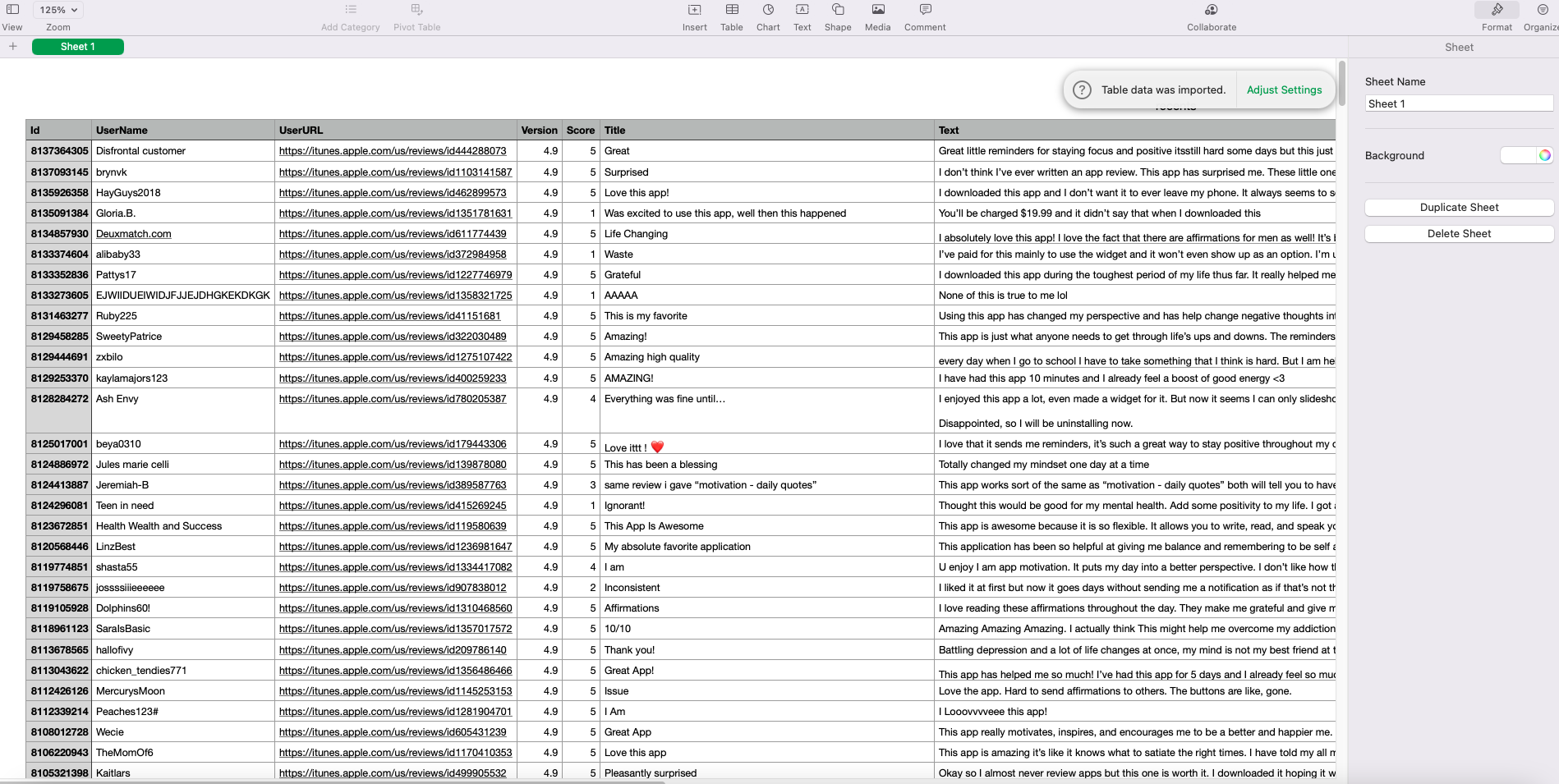
Task: Open Disfrontal customer's review link
Action: coord(393,151)
